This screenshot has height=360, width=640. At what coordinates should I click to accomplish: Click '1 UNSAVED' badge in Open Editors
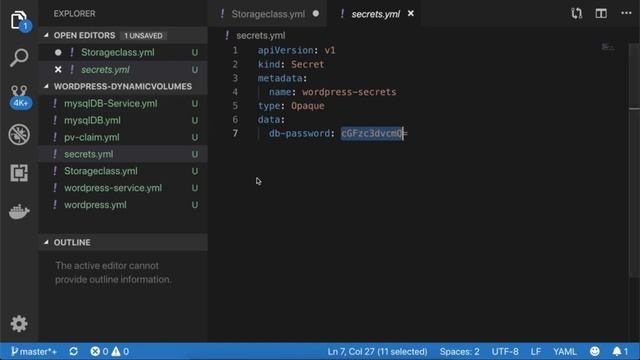tap(143, 36)
